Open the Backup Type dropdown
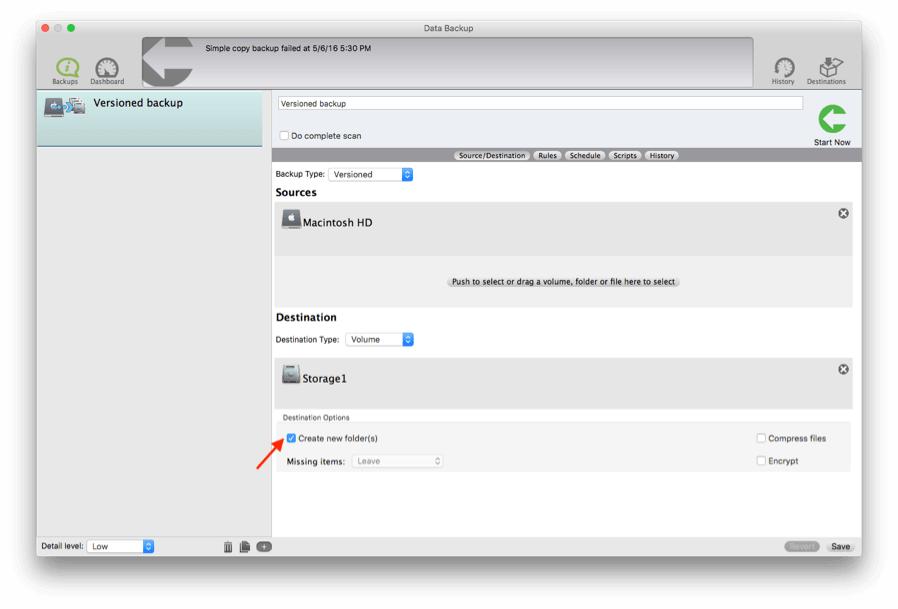This screenshot has width=898, height=609. [370, 174]
